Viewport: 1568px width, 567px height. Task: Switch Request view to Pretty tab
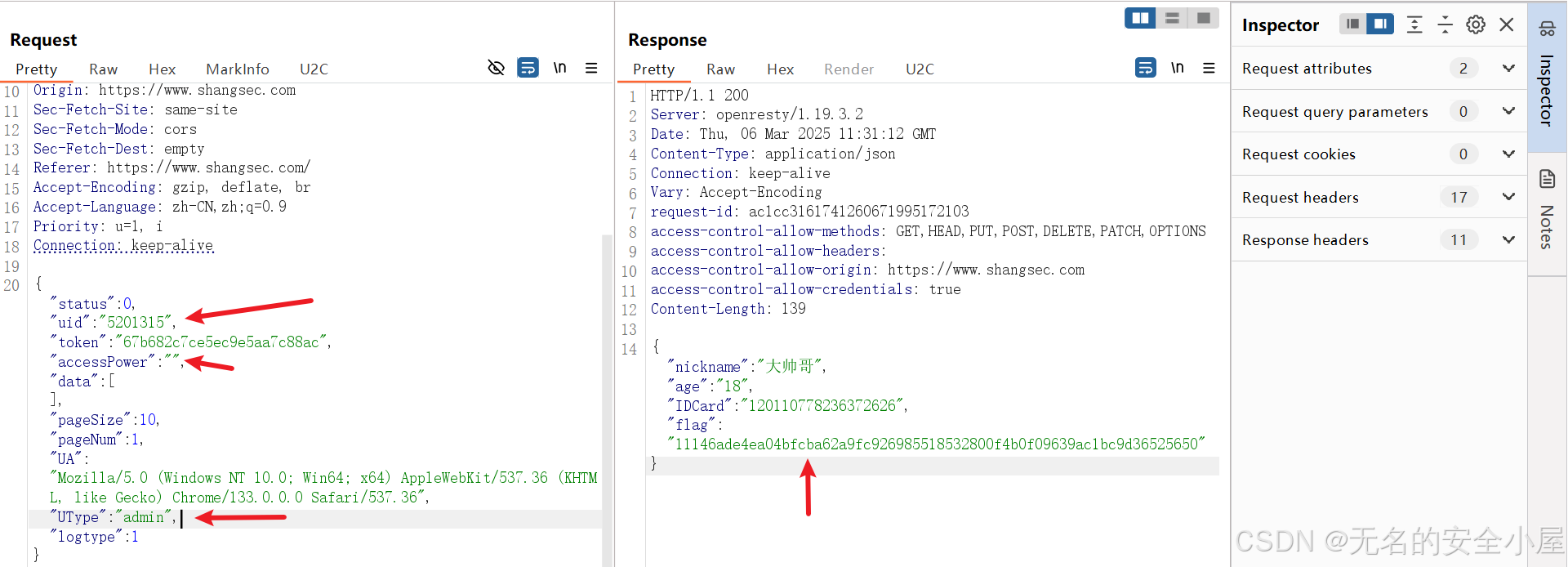[x=37, y=69]
